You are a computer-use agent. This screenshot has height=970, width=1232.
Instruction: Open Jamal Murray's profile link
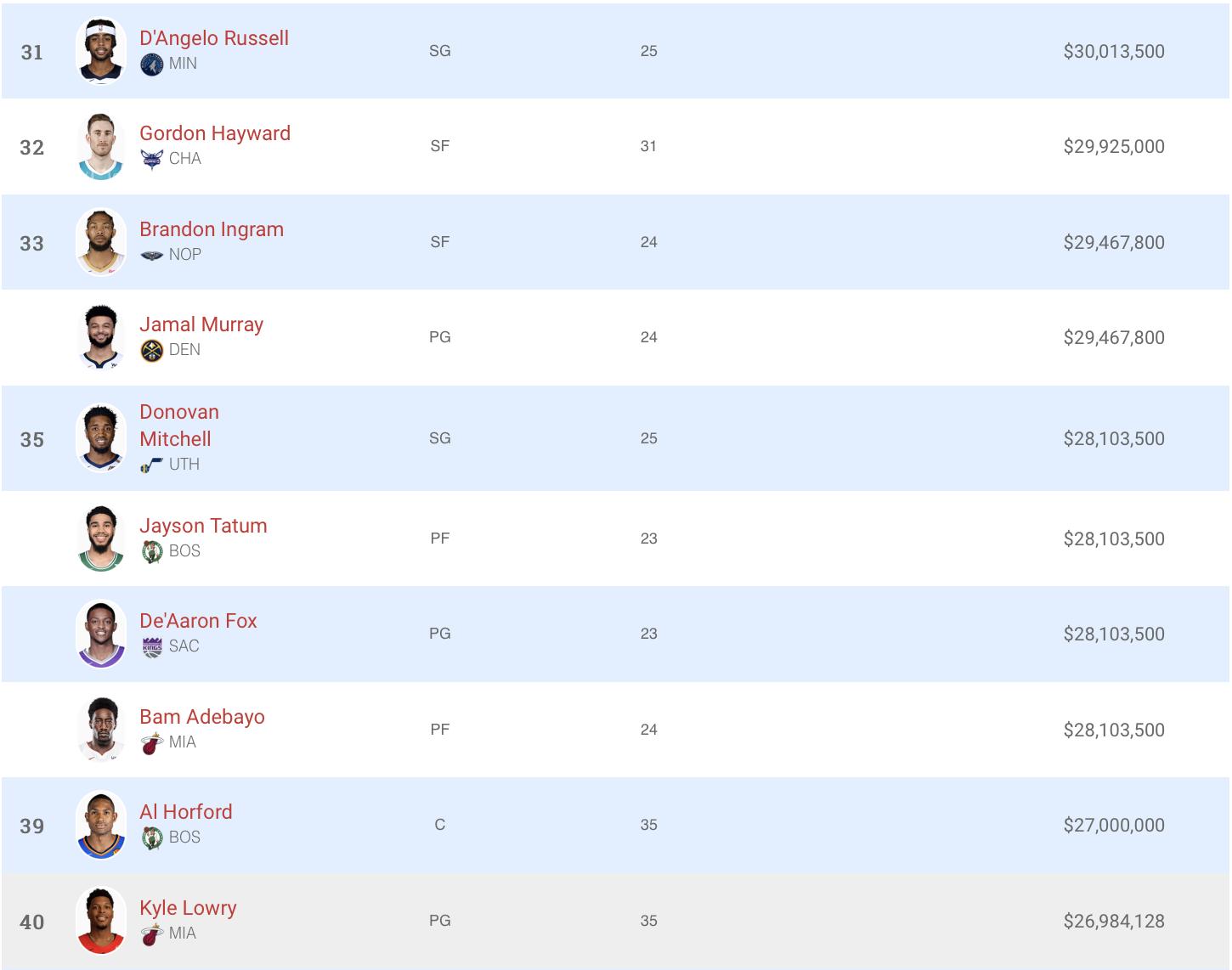[x=201, y=324]
